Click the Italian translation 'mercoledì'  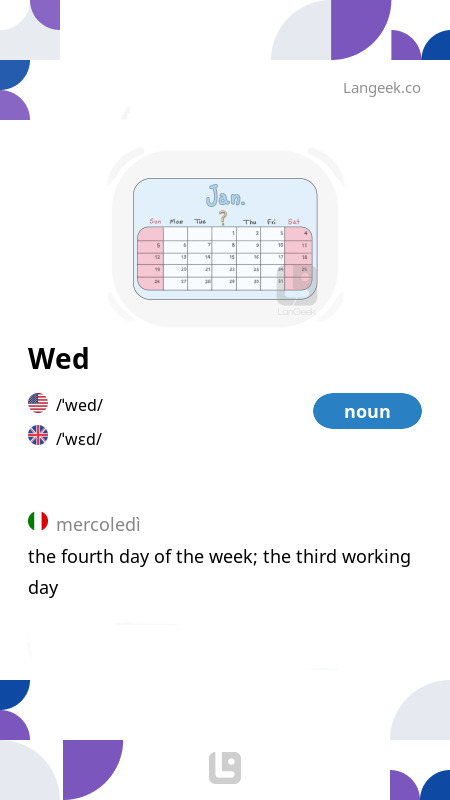pyautogui.click(x=98, y=524)
